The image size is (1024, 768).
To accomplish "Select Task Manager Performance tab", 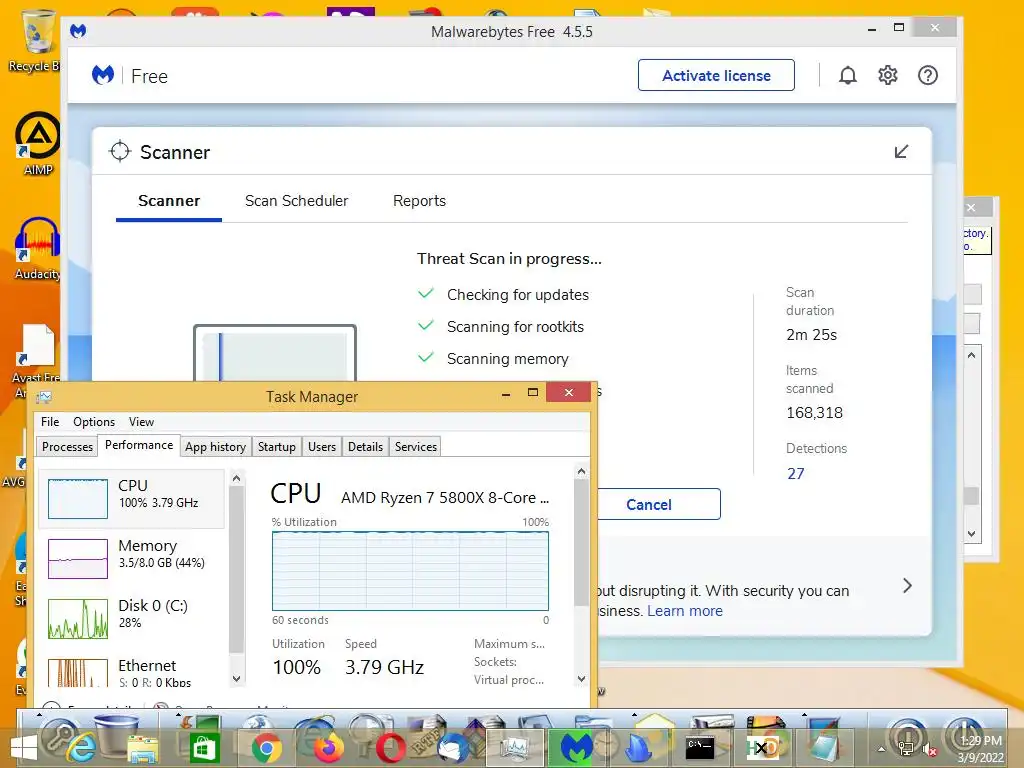I will point(139,445).
